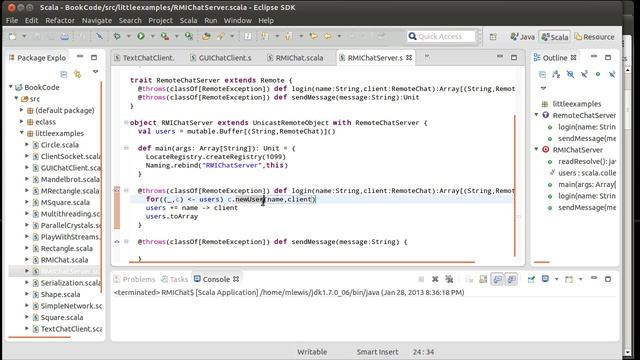Collapse RemoteChatServer in the Outline
The image size is (640, 360).
pos(537,115)
